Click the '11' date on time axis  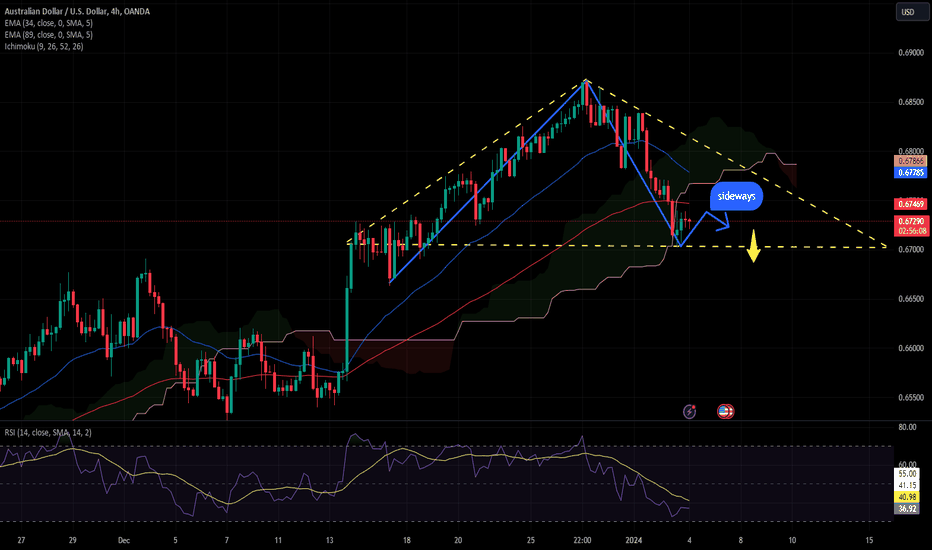(278, 540)
